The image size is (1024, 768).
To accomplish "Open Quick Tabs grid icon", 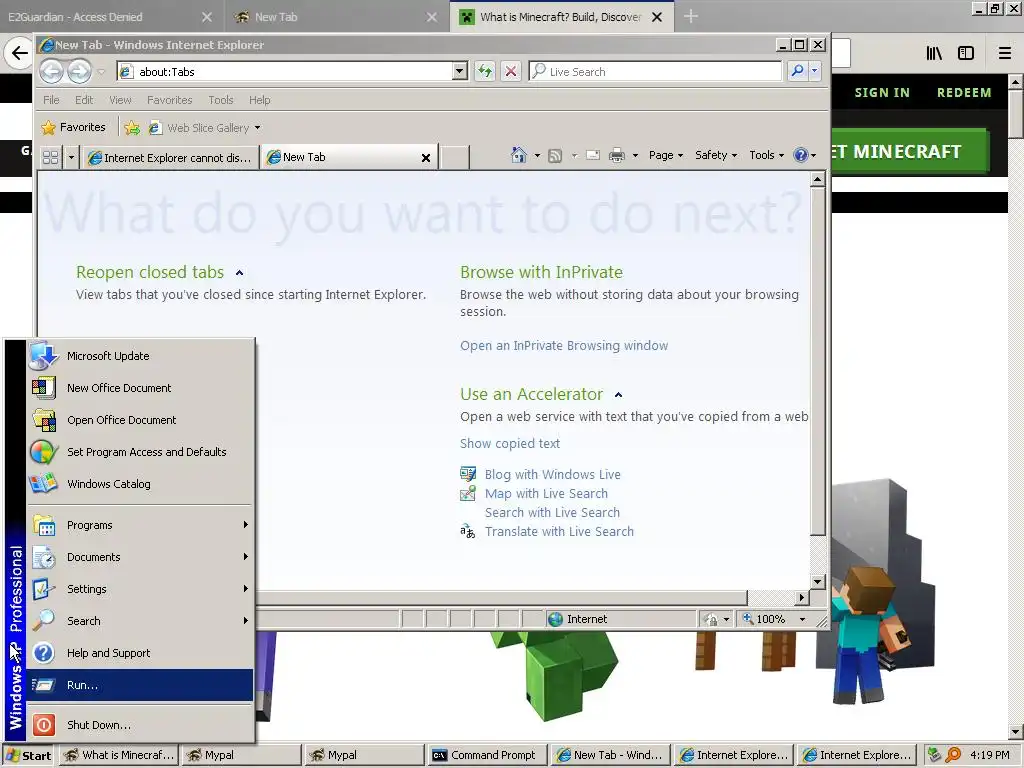I will (50, 157).
